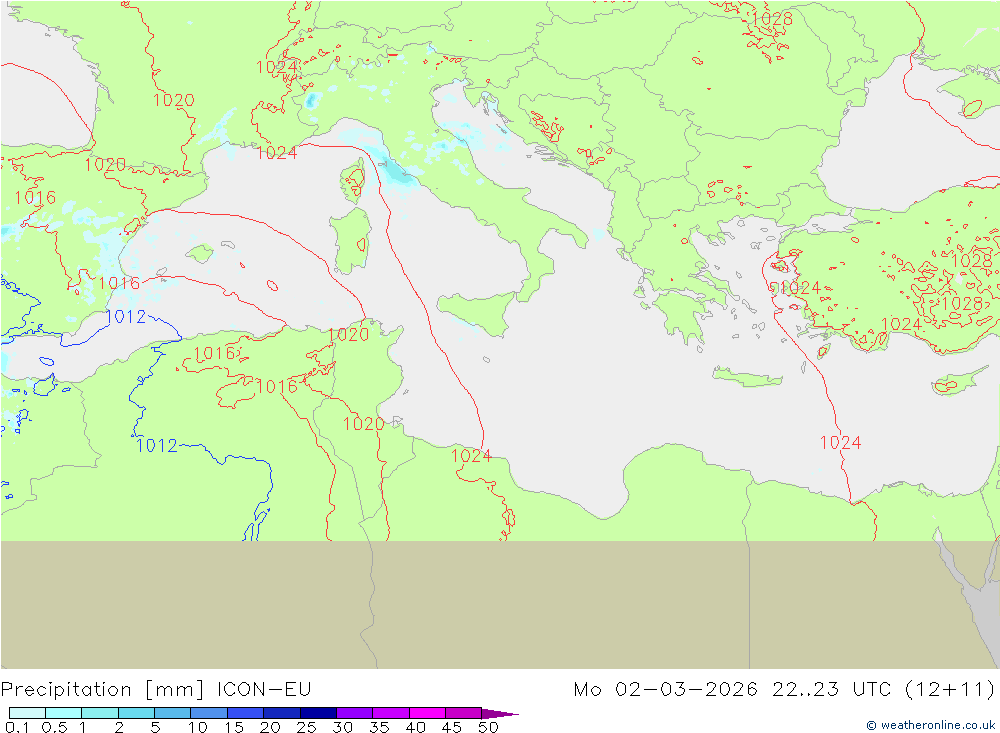This screenshot has width=1000, height=733.
Task: Click the legend value label '35'
Action: pyautogui.click(x=379, y=727)
